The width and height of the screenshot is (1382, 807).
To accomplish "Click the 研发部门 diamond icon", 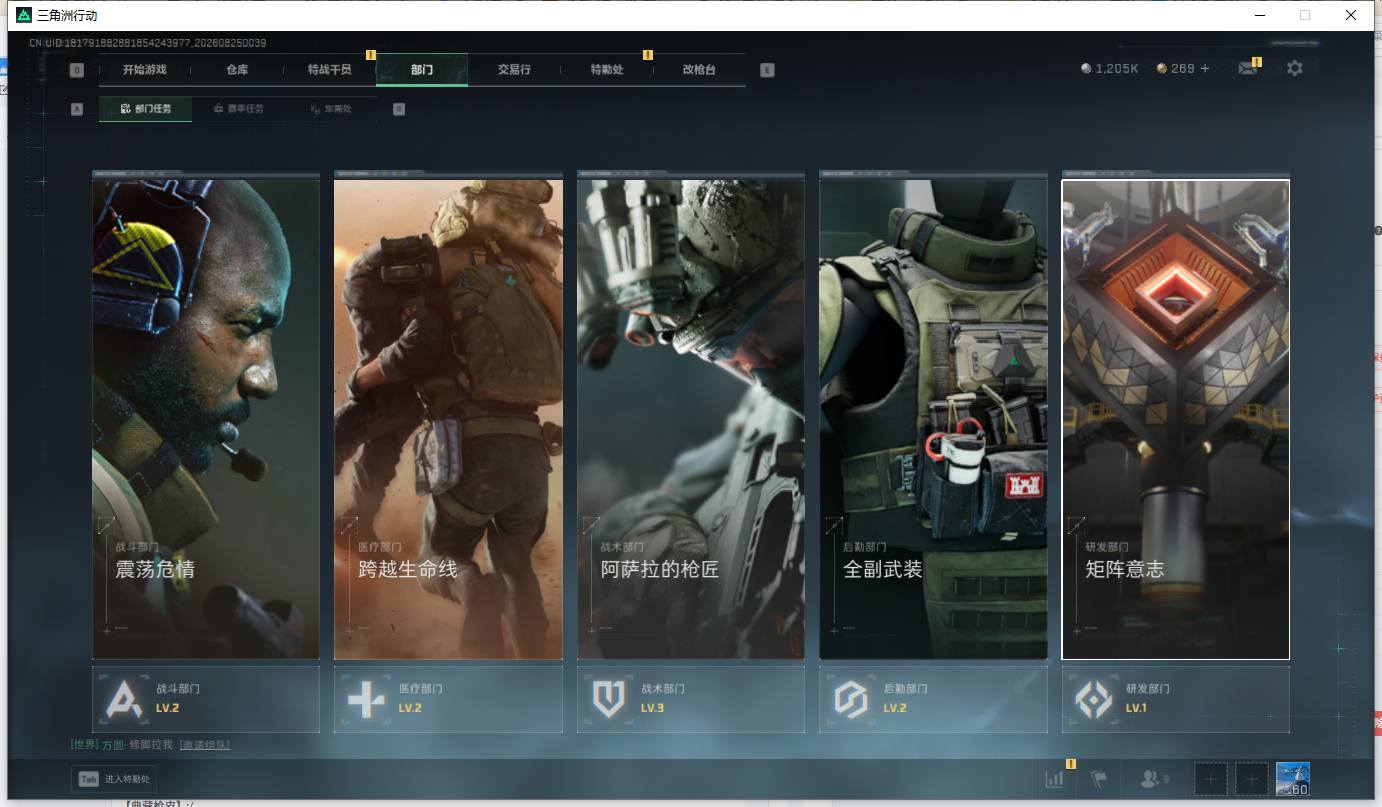I will click(1093, 699).
